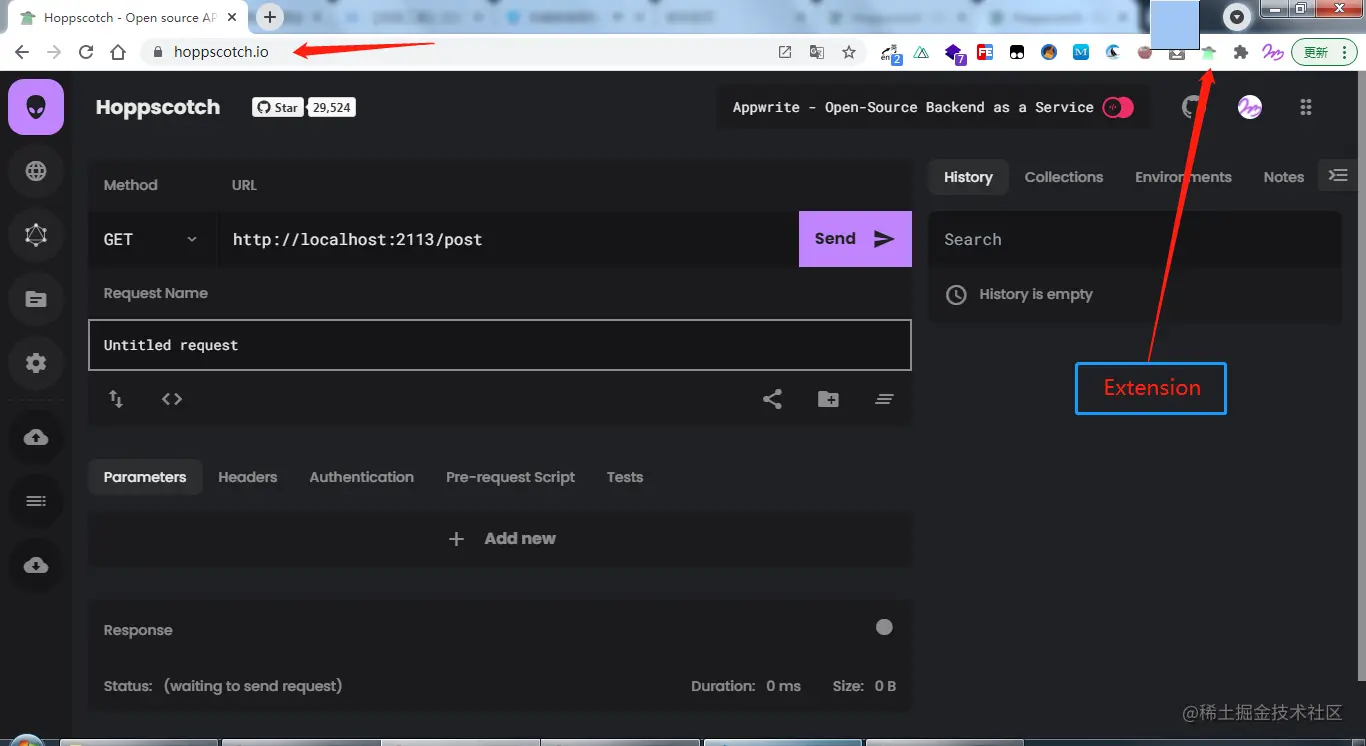The height and width of the screenshot is (746, 1366).
Task: Switch to the Notes tab
Action: click(1284, 177)
